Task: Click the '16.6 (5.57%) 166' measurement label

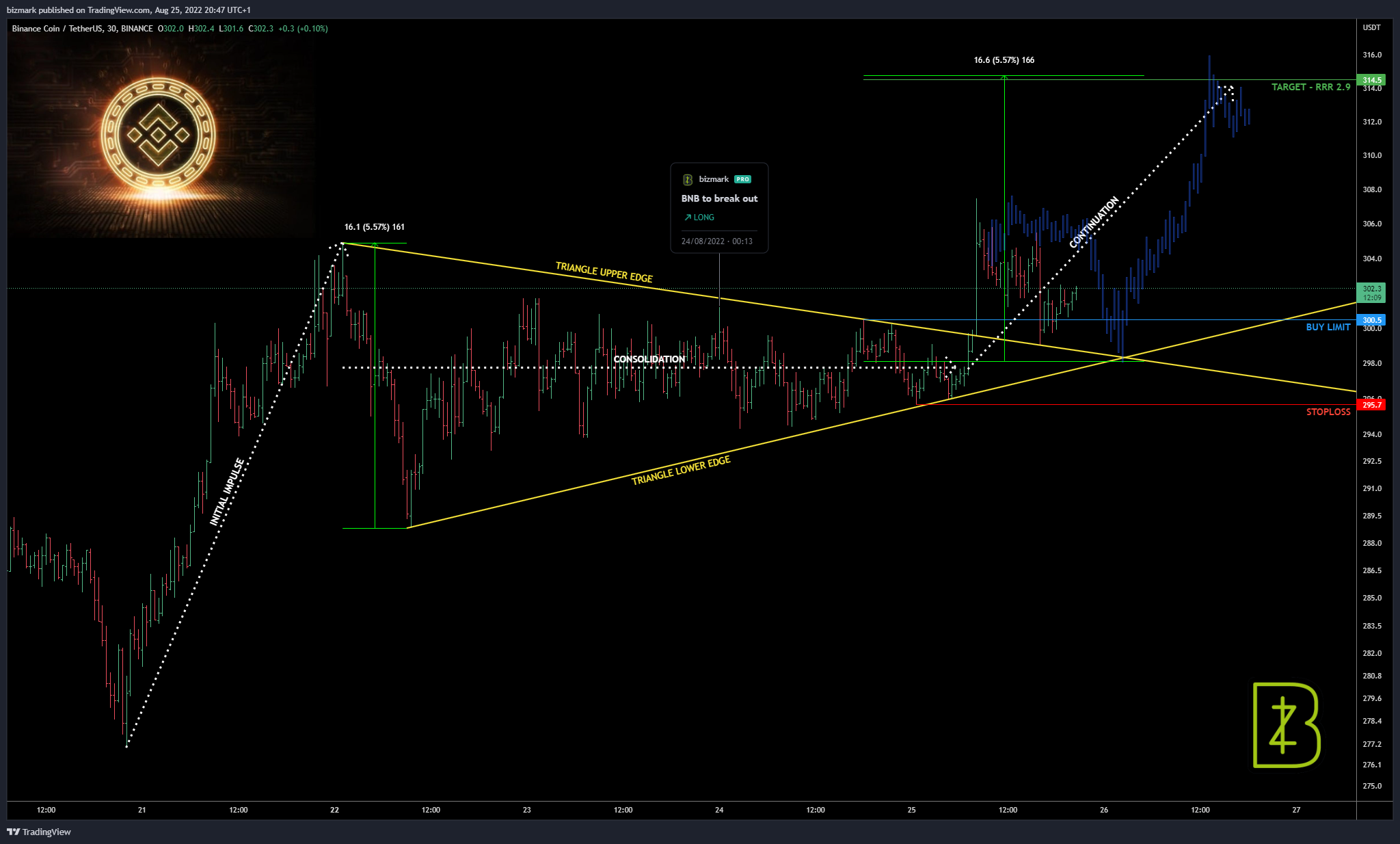Action: tap(1004, 60)
